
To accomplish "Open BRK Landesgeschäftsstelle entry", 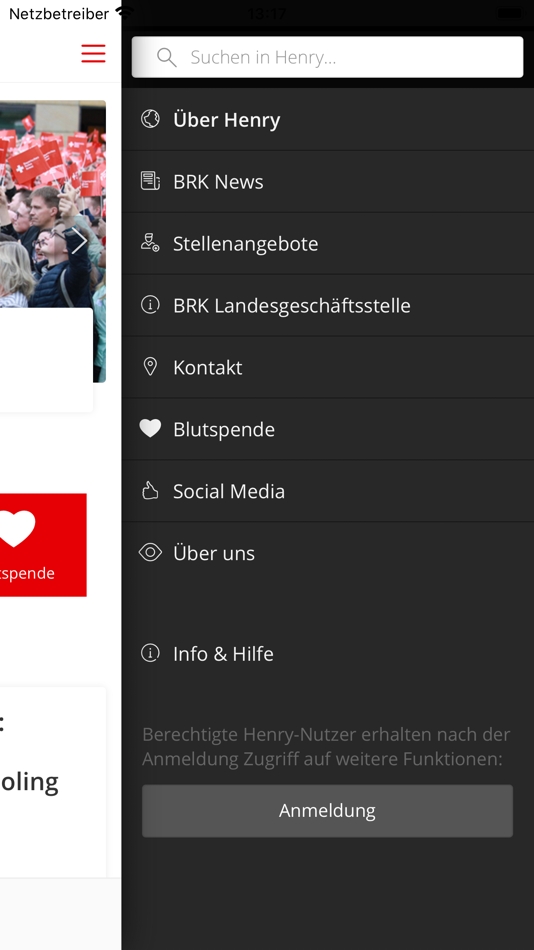I will pos(328,305).
